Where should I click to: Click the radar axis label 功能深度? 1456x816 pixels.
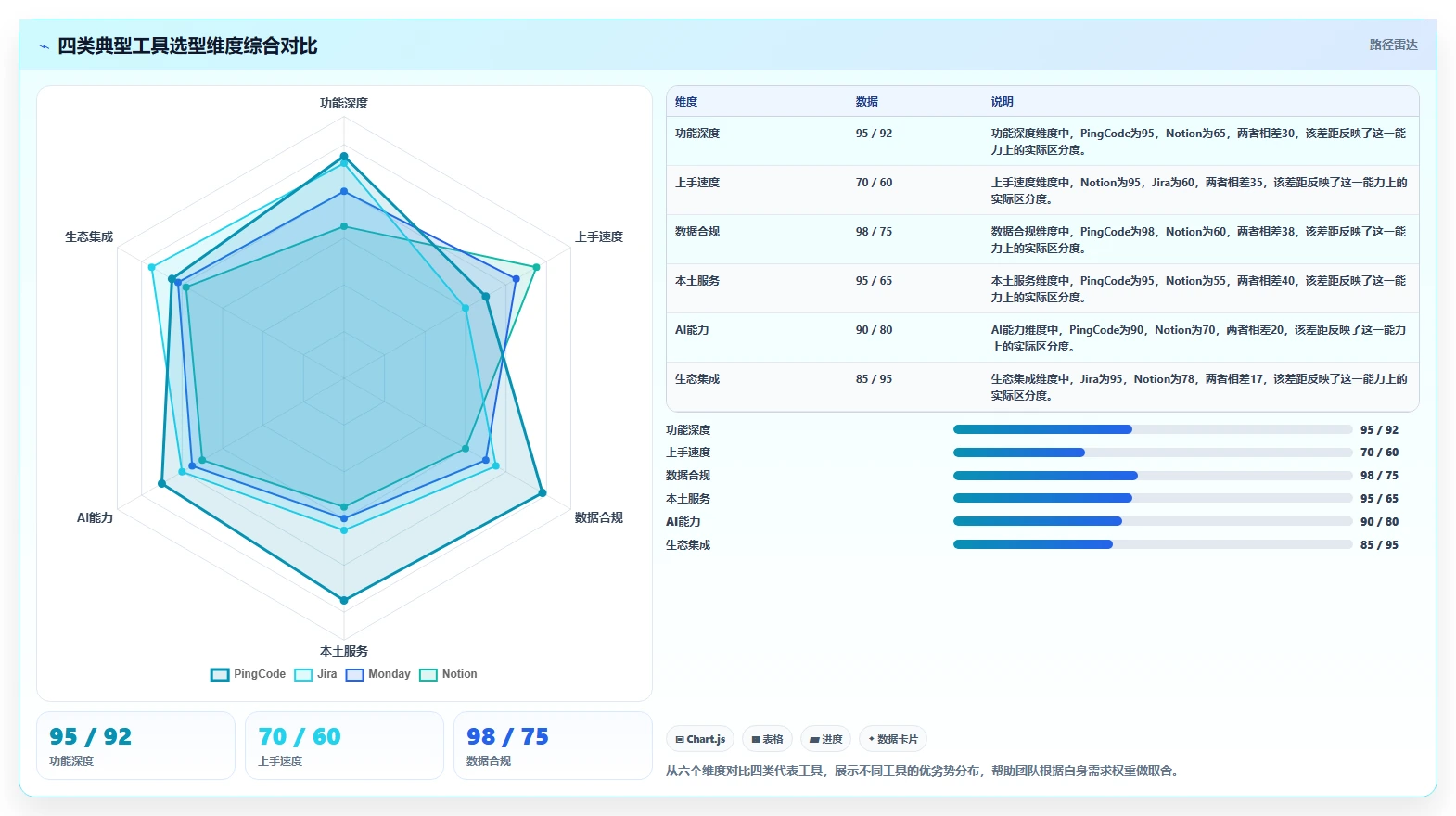tap(344, 103)
